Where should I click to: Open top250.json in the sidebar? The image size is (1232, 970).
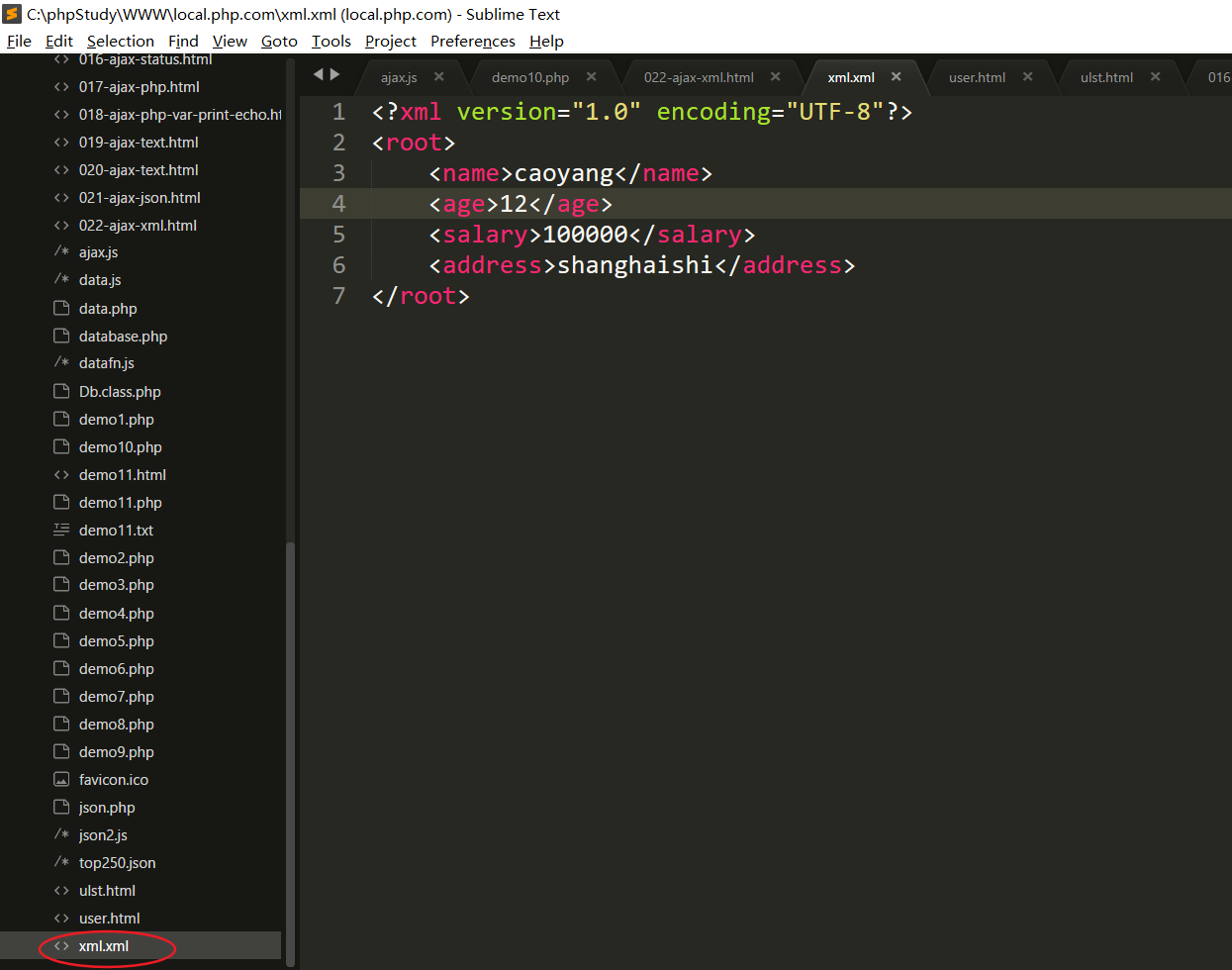pyautogui.click(x=117, y=863)
